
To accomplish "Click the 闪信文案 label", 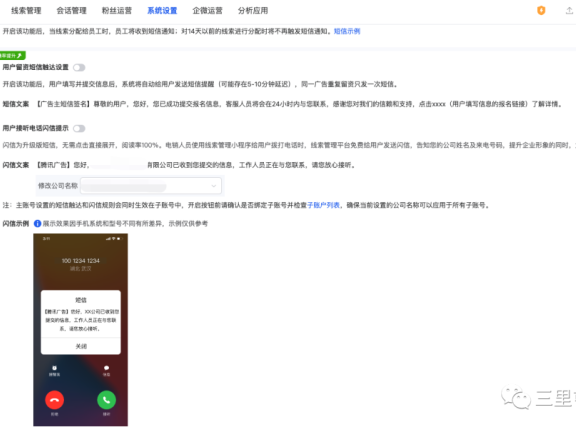I will [x=16, y=165].
